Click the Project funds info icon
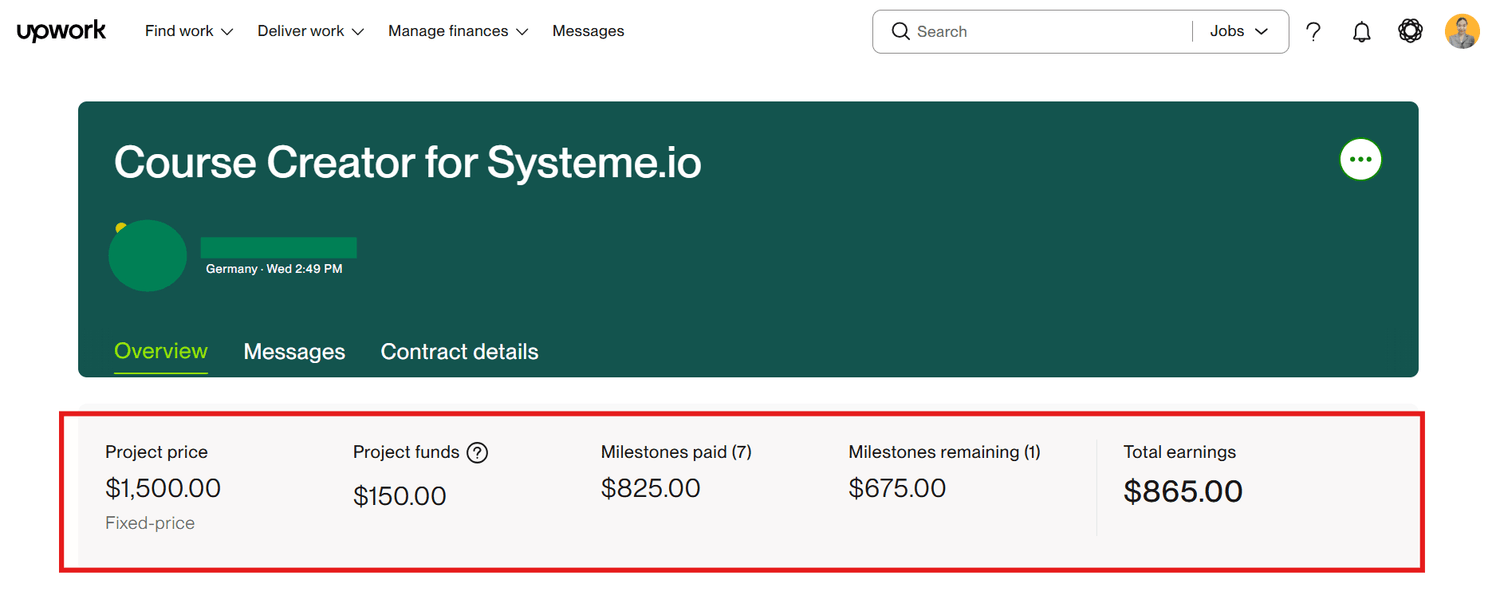Viewport: 1500px width, 600px height. [x=478, y=453]
